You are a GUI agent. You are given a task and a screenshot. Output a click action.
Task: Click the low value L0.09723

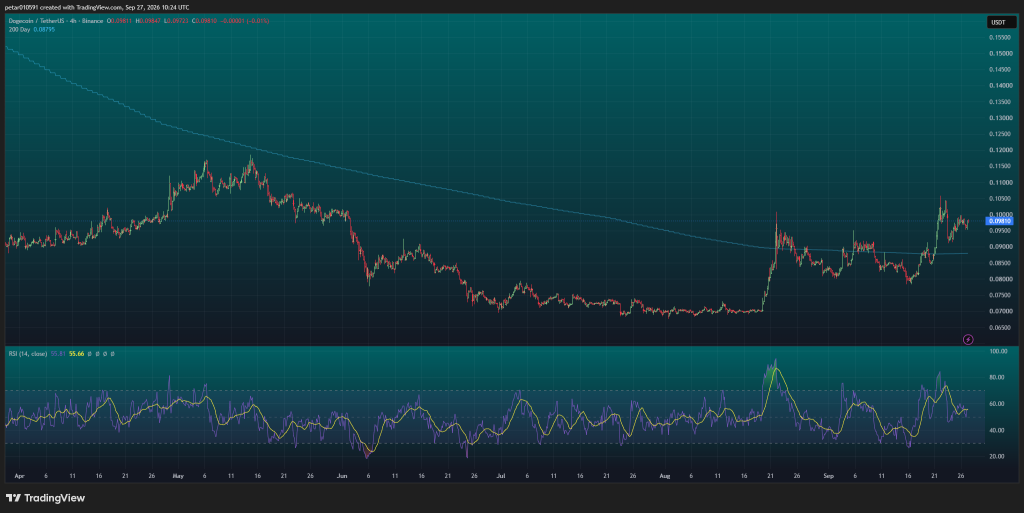176,21
